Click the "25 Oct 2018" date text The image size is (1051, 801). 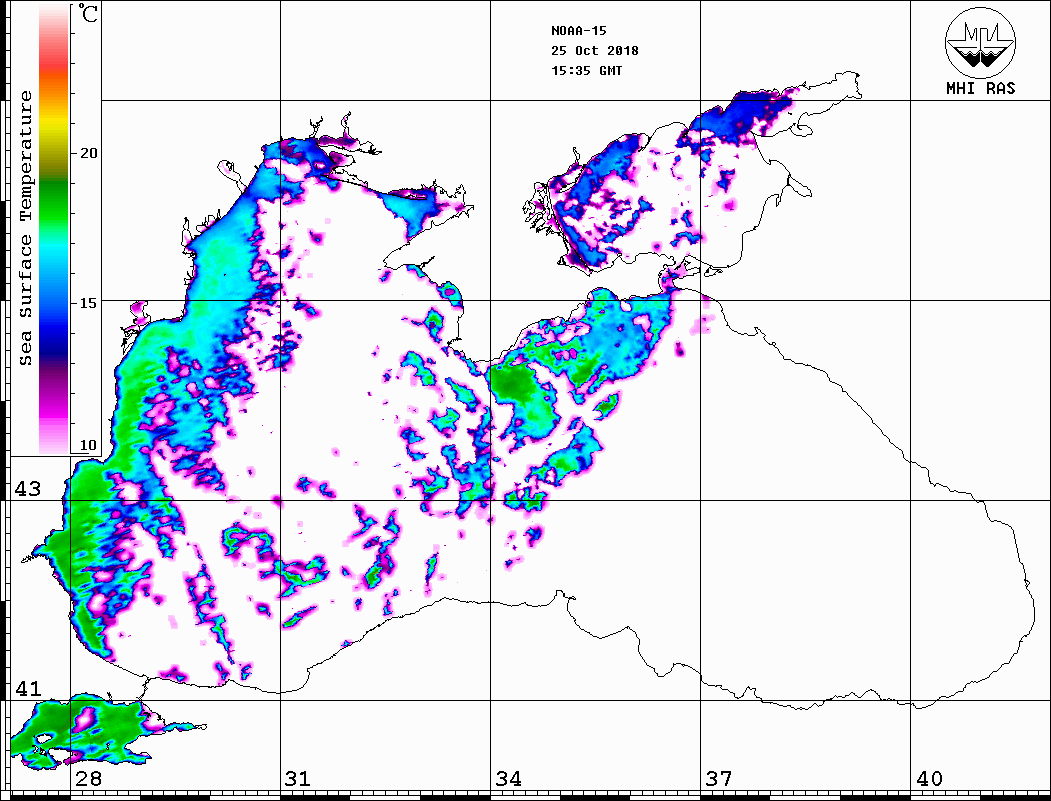(595, 51)
